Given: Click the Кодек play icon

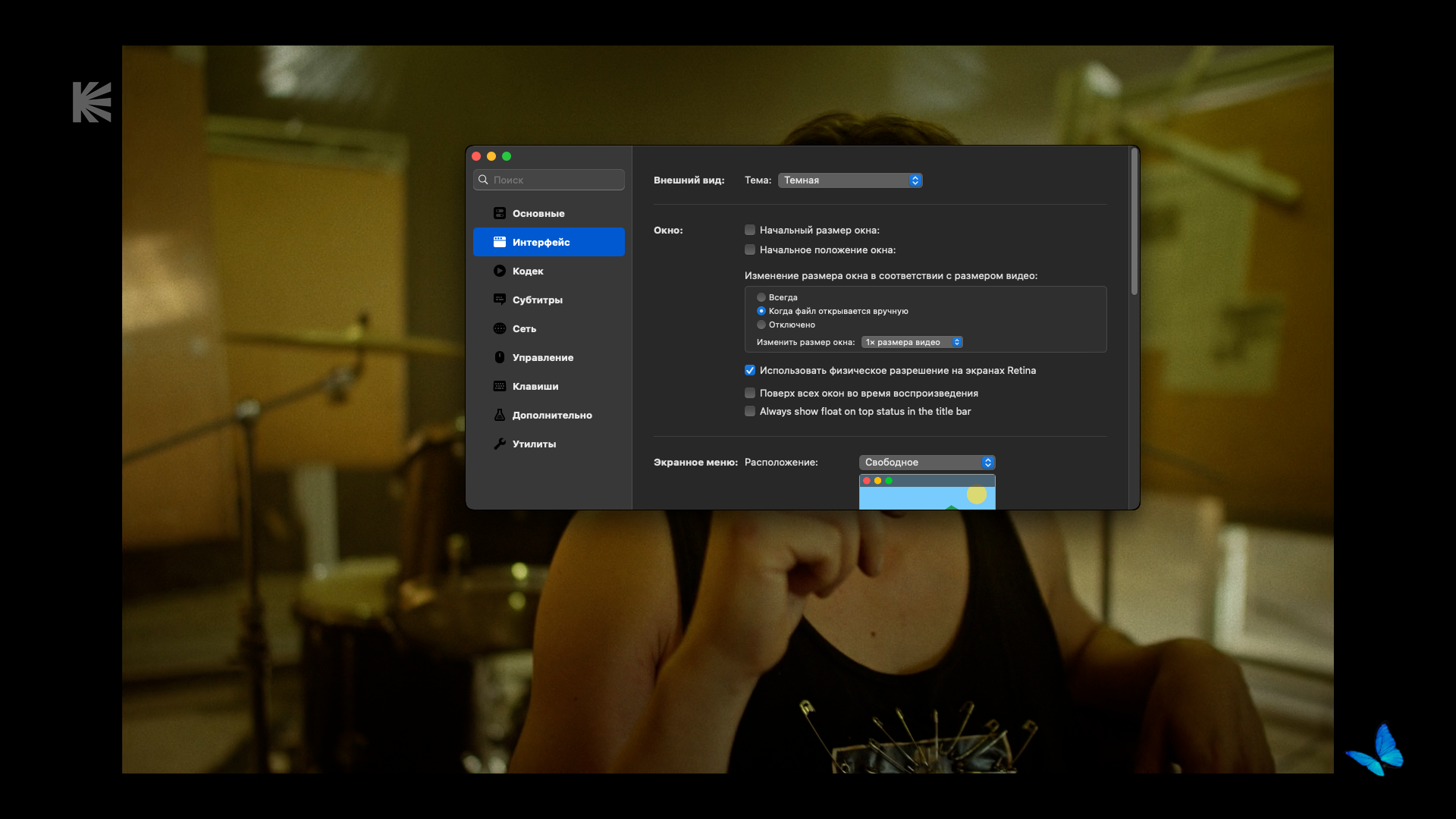Looking at the screenshot, I should click(x=499, y=271).
